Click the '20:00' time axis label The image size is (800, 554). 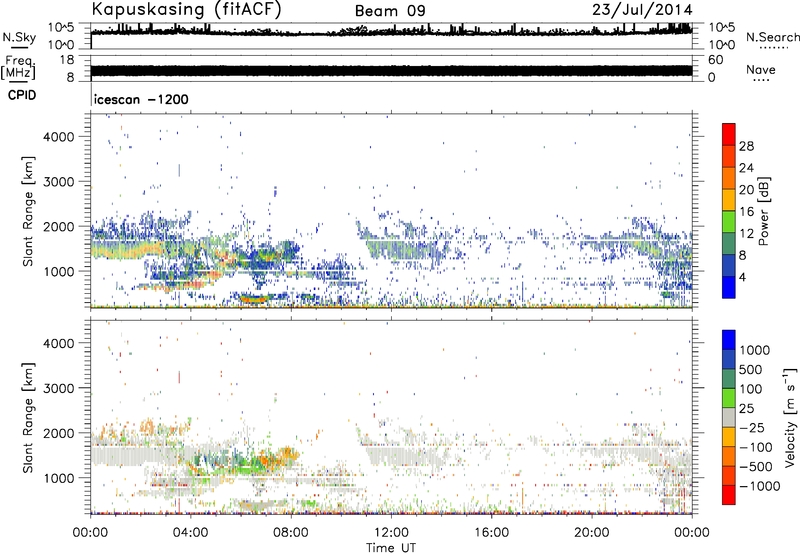(x=591, y=533)
